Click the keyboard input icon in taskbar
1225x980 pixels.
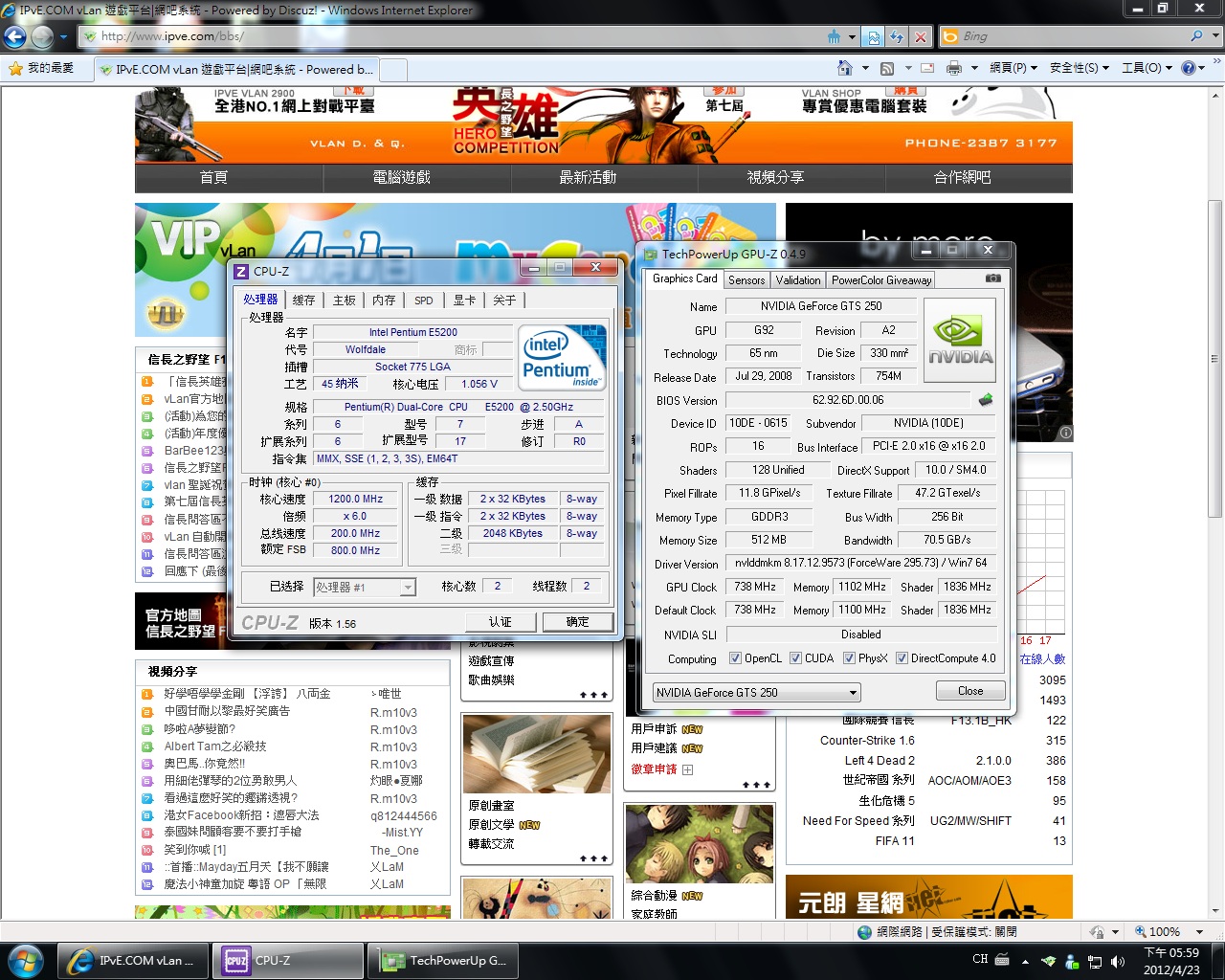pos(1002,959)
